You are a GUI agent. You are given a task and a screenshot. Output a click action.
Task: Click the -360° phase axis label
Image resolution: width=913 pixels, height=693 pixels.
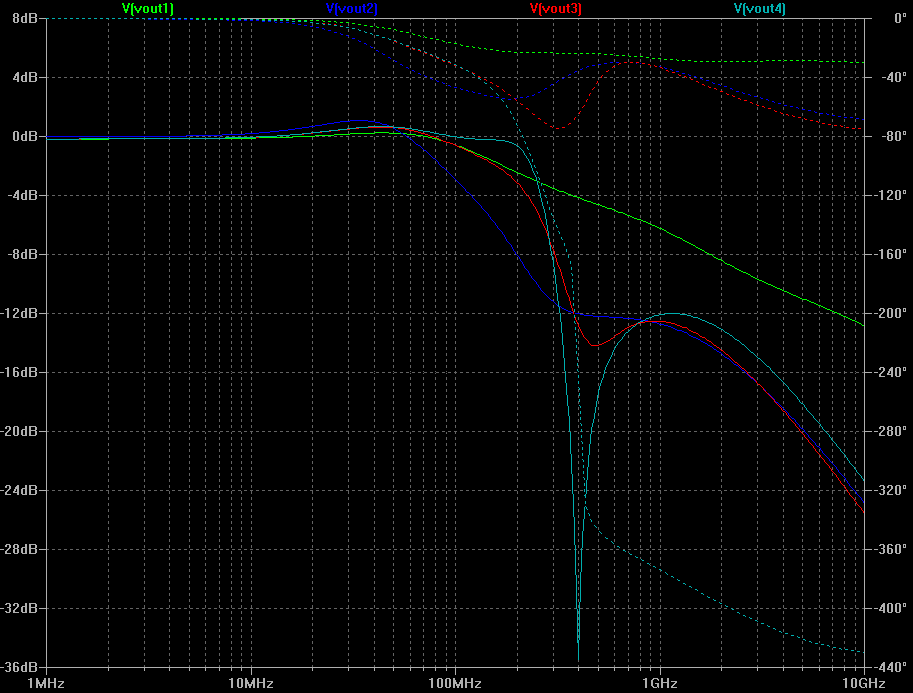pos(890,549)
